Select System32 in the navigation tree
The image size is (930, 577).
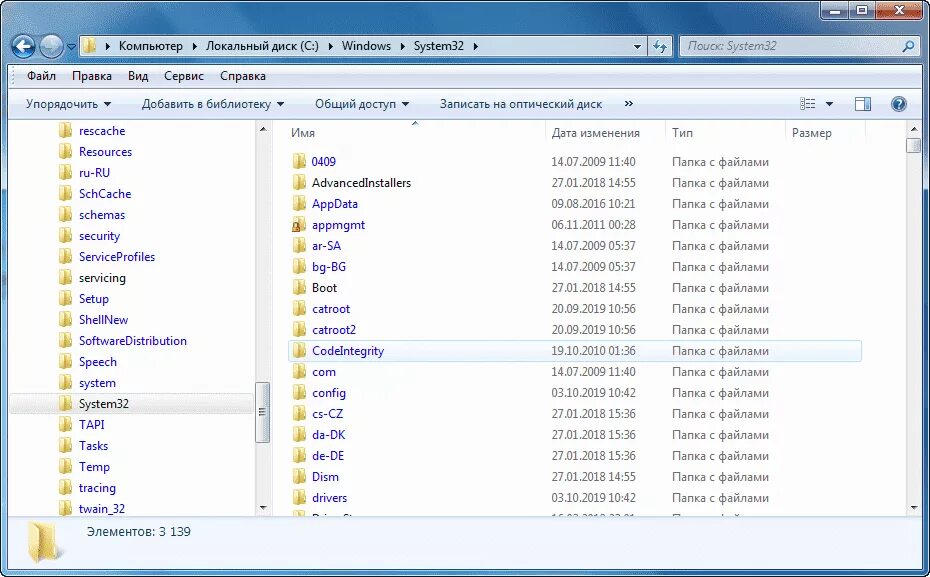click(104, 404)
